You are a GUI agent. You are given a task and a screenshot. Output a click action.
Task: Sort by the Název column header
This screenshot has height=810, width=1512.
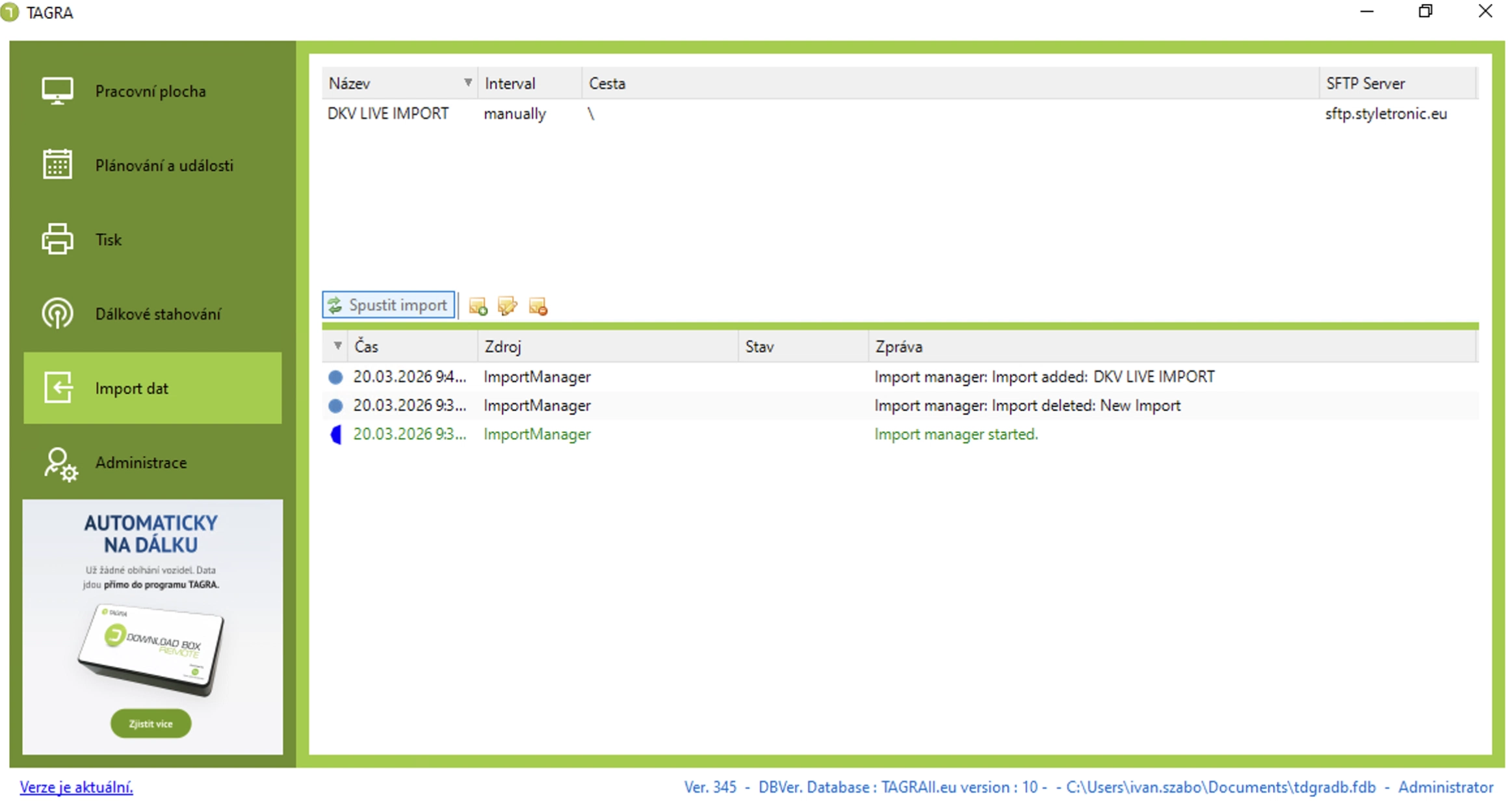point(400,83)
